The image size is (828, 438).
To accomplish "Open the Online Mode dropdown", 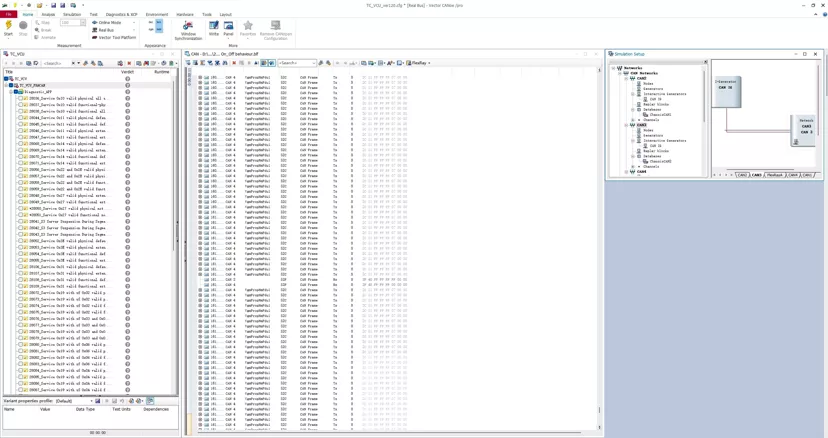I will (134, 23).
